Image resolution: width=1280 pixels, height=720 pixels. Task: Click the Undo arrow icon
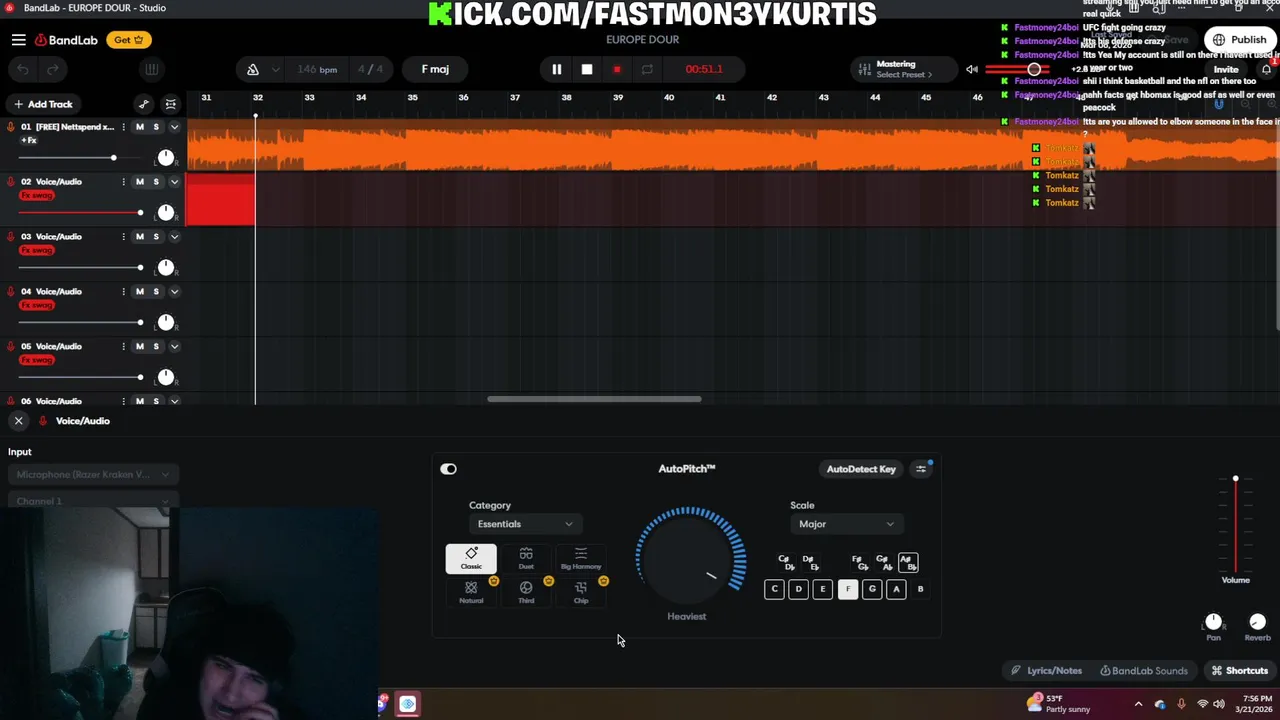(x=23, y=69)
